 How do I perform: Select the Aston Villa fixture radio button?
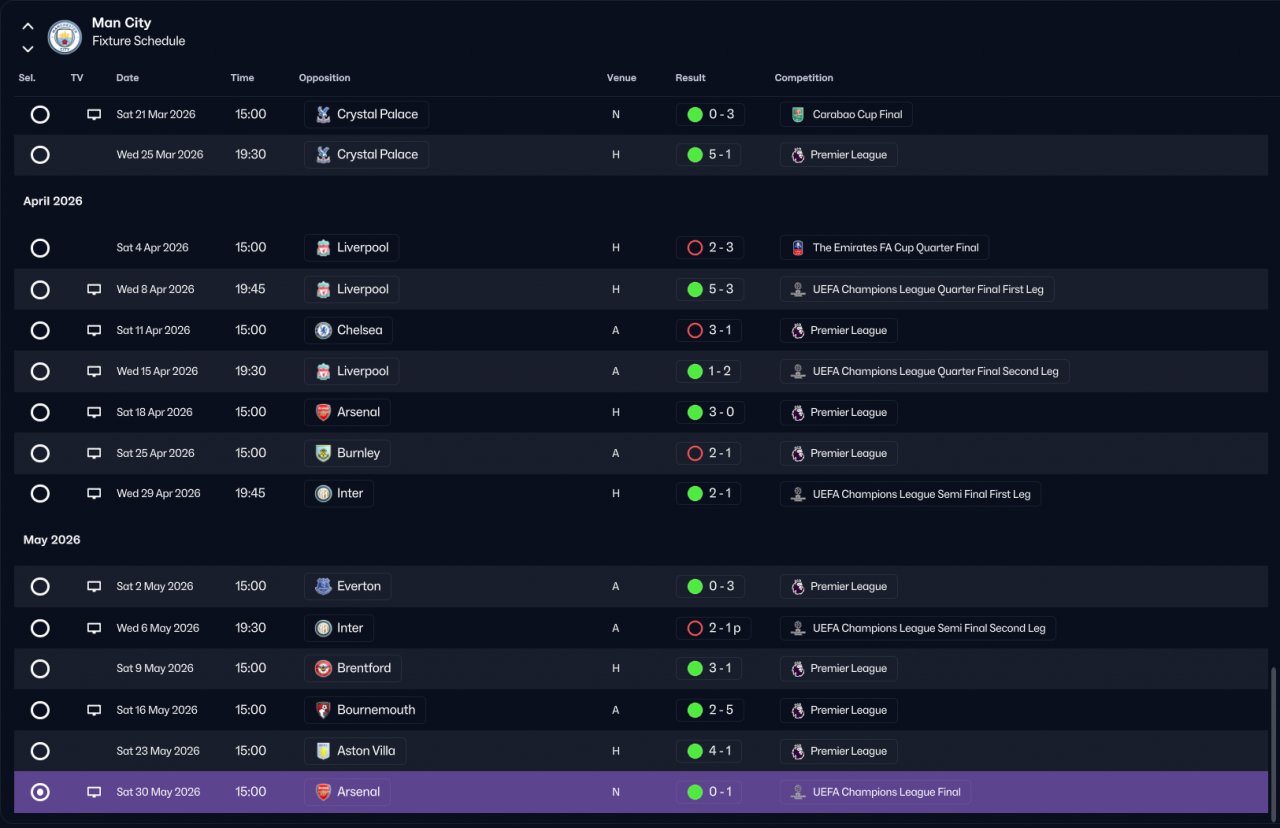pyautogui.click(x=40, y=751)
